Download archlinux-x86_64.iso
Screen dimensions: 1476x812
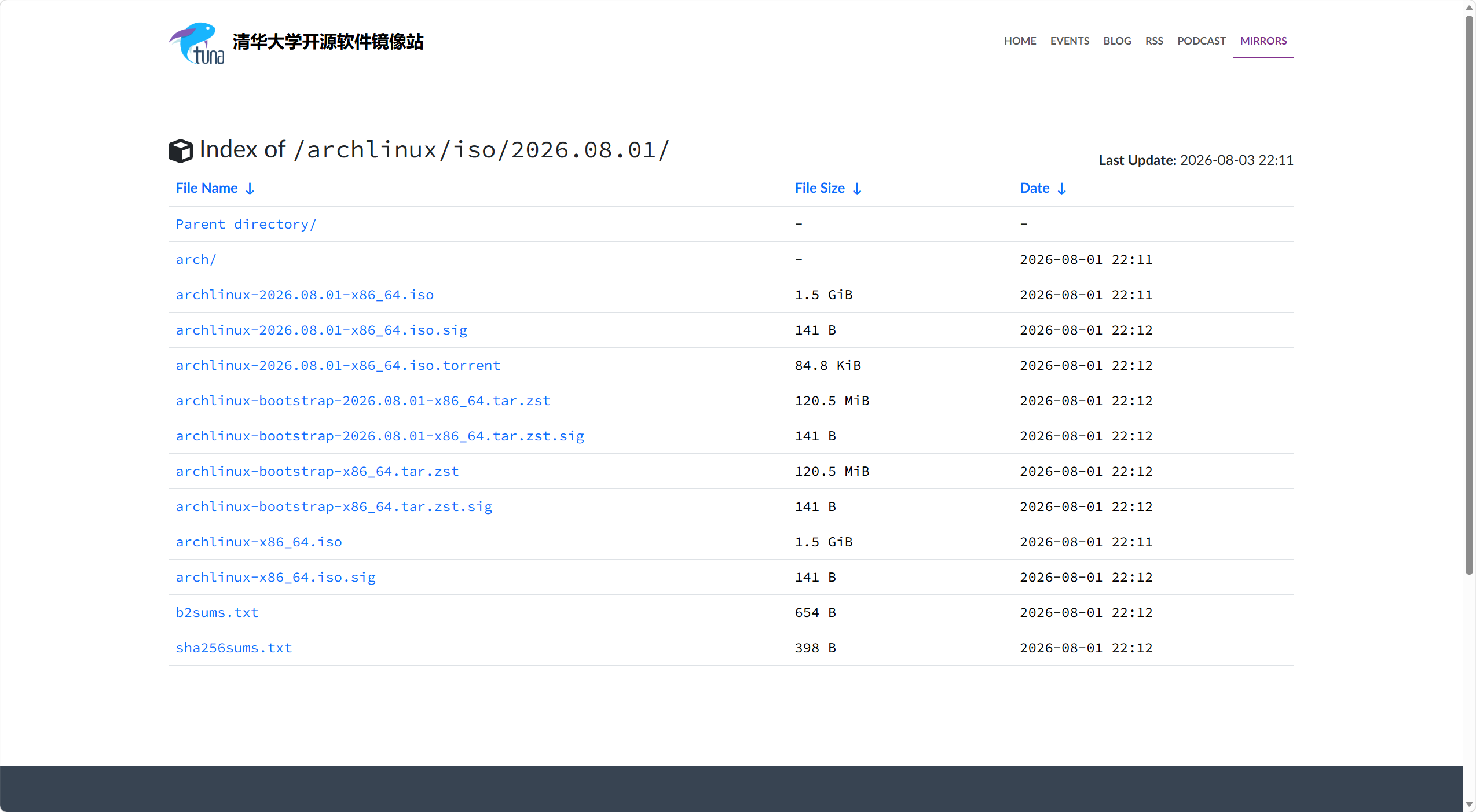click(x=259, y=542)
